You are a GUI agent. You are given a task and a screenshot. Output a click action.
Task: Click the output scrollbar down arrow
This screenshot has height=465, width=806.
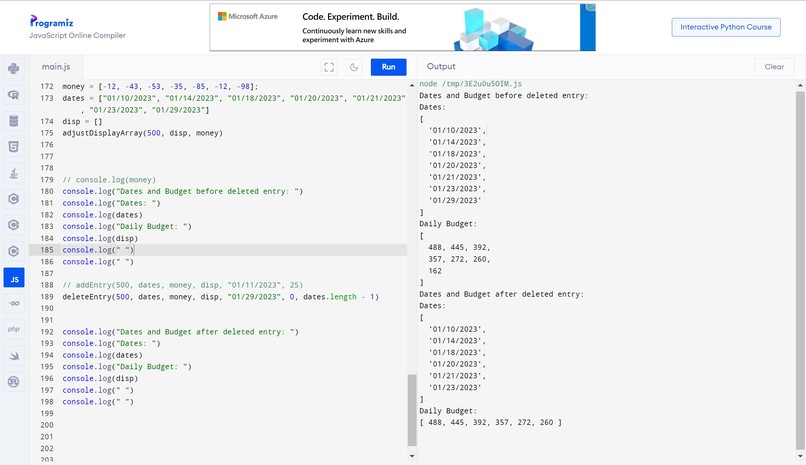click(x=800, y=456)
